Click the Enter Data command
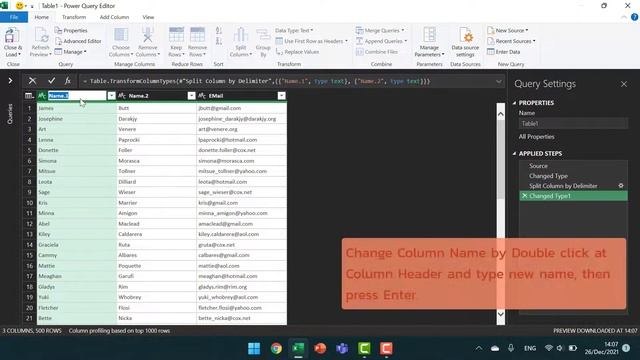The height and width of the screenshot is (360, 640). click(503, 52)
